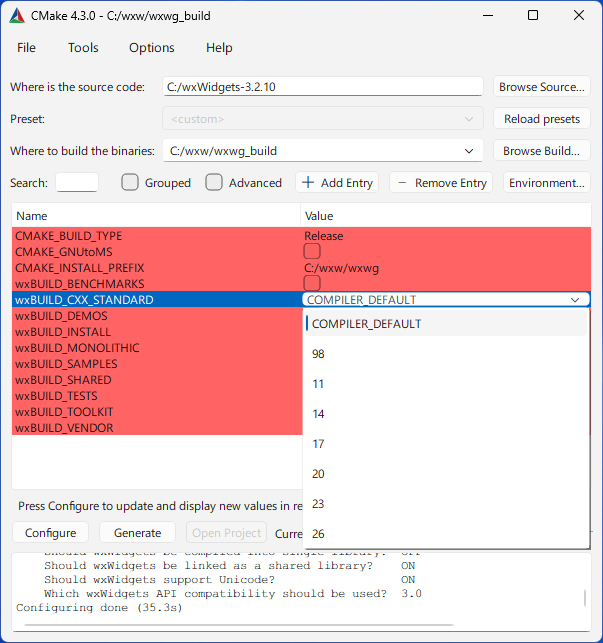Choose C++ standard 23 option
Image resolution: width=603 pixels, height=643 pixels.
pyautogui.click(x=446, y=504)
